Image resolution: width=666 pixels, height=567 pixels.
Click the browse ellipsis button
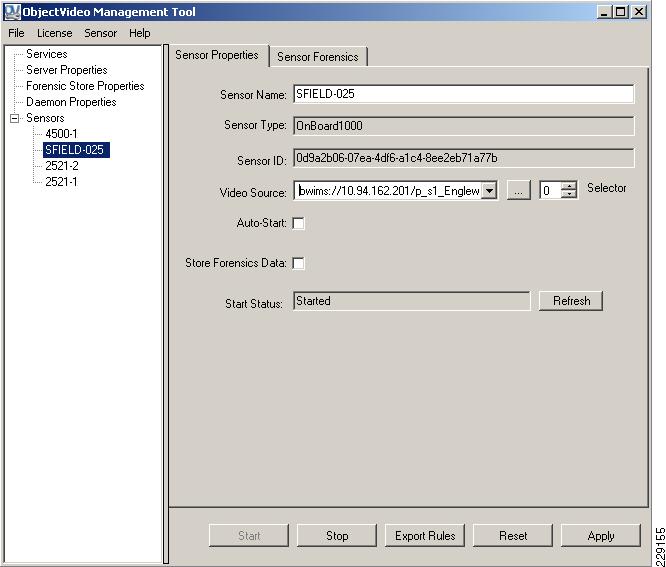[x=518, y=191]
